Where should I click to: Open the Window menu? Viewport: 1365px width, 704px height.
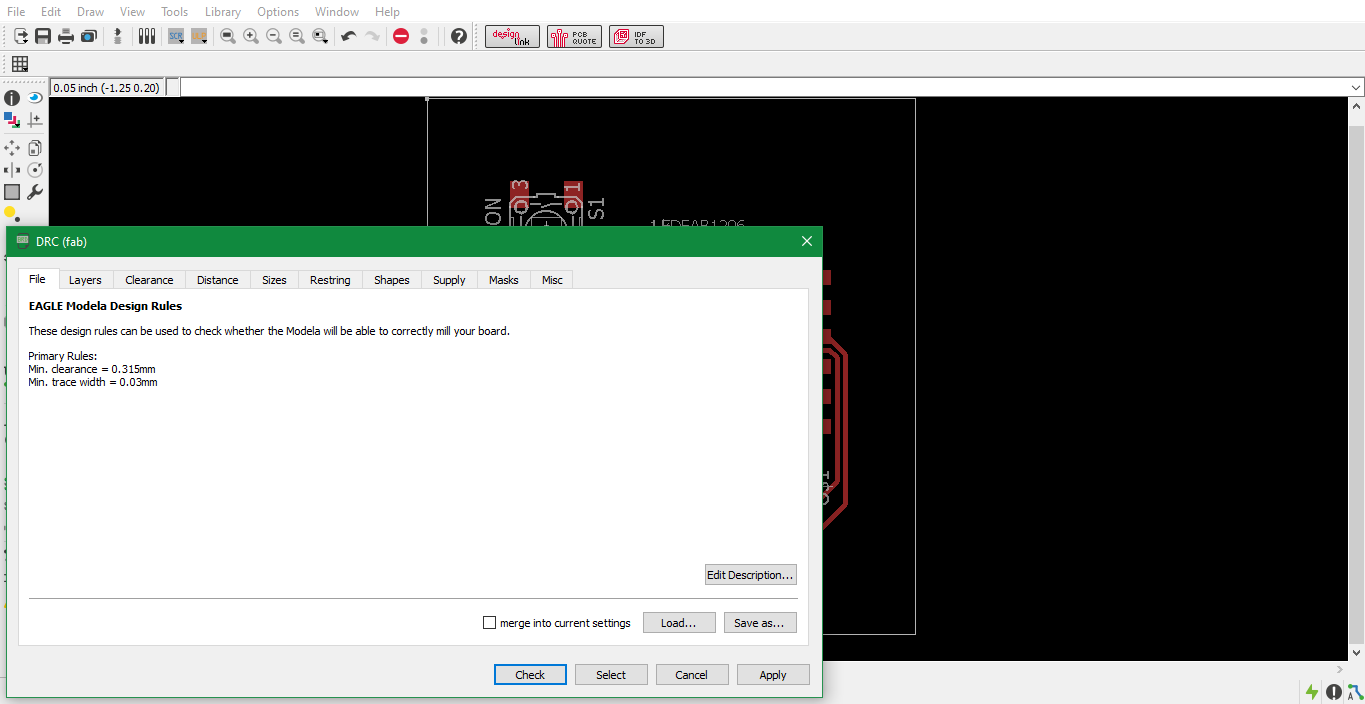[337, 12]
